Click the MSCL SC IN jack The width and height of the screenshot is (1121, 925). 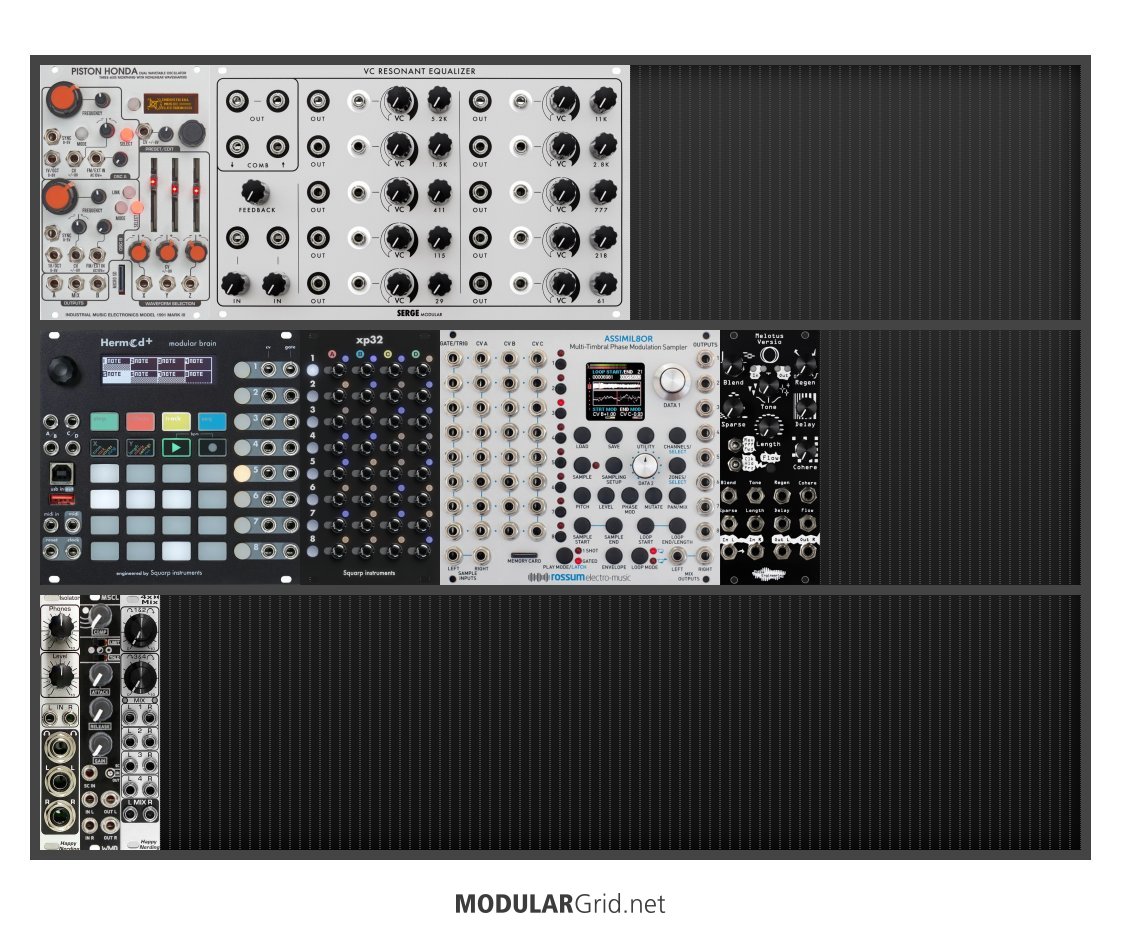click(x=91, y=773)
